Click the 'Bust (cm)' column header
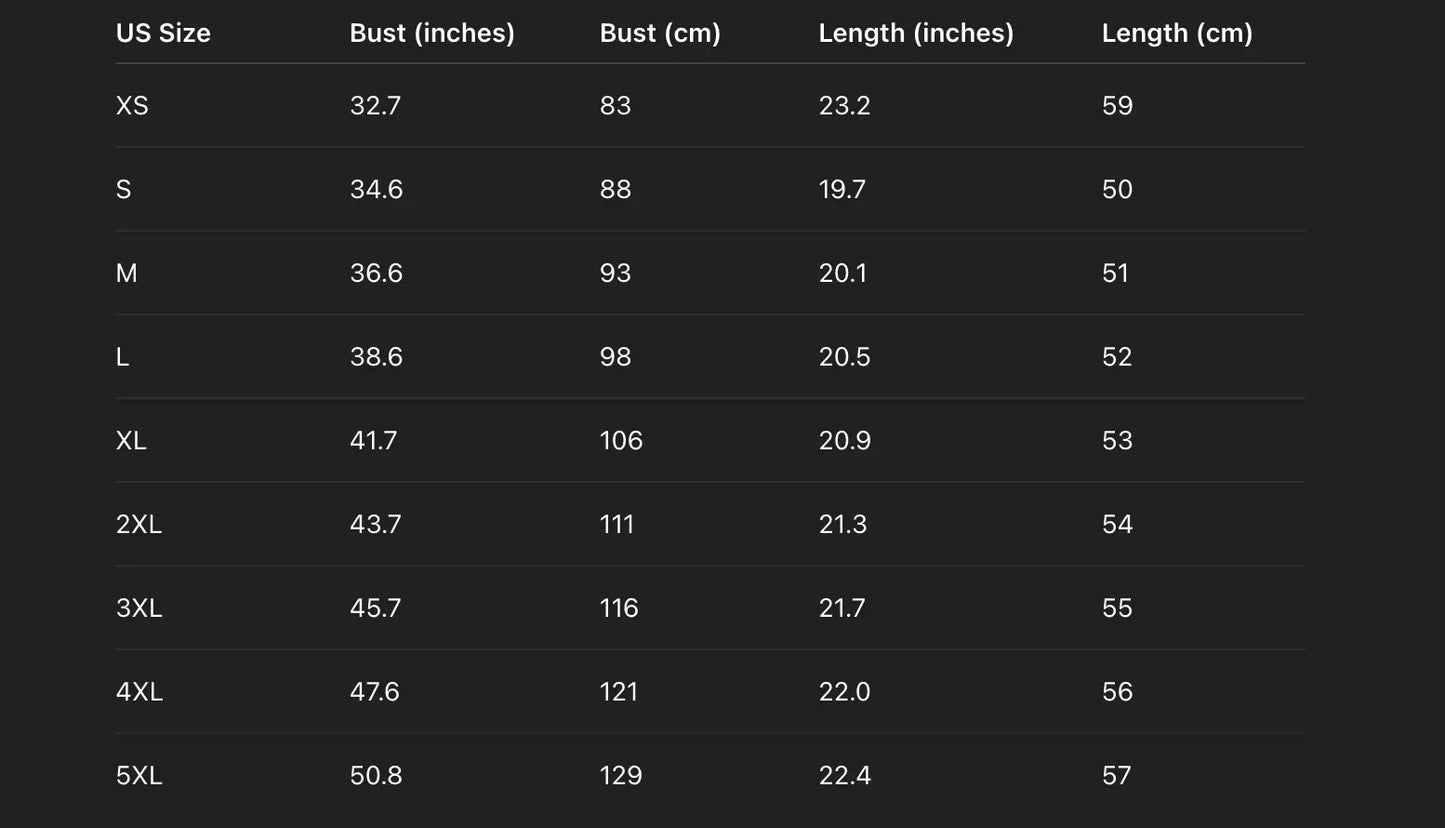 click(x=660, y=33)
